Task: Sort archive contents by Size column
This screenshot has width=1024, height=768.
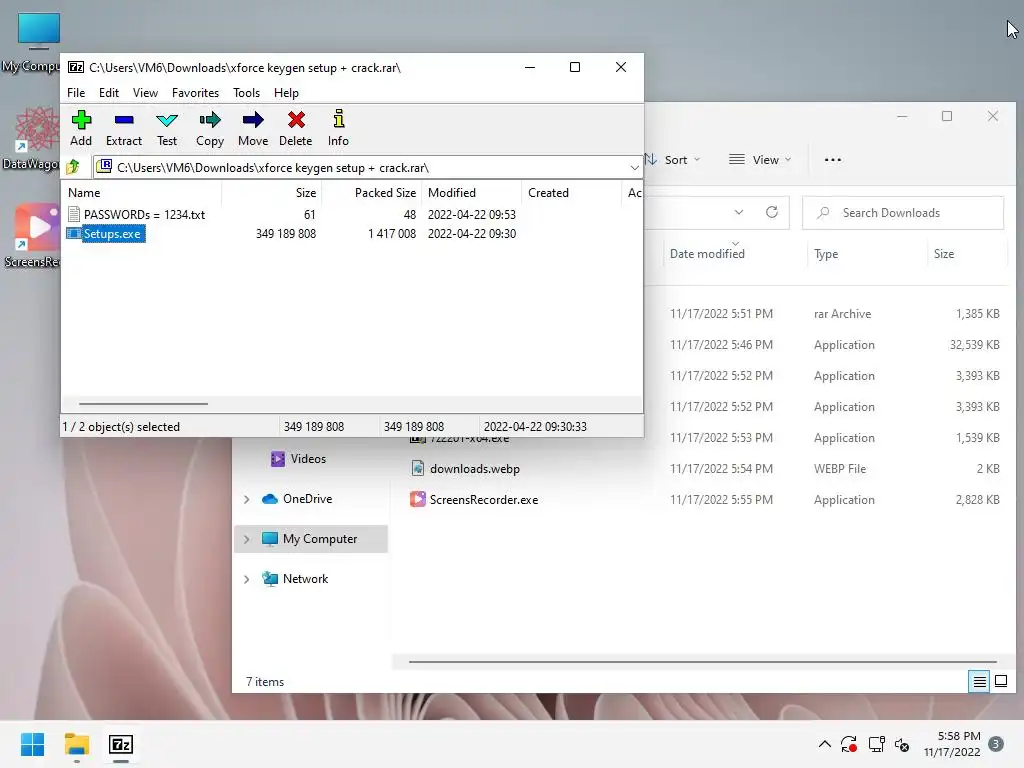Action: pyautogui.click(x=271, y=193)
